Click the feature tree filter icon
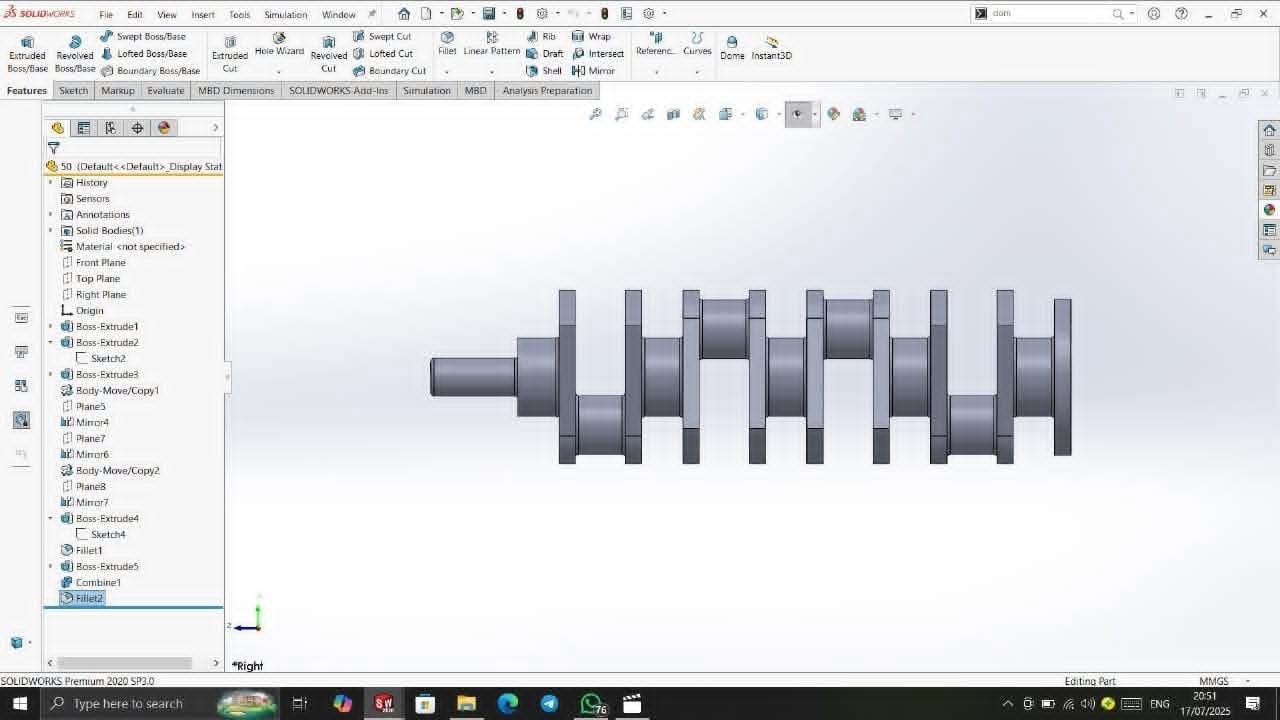This screenshot has height=720, width=1280. click(x=54, y=148)
